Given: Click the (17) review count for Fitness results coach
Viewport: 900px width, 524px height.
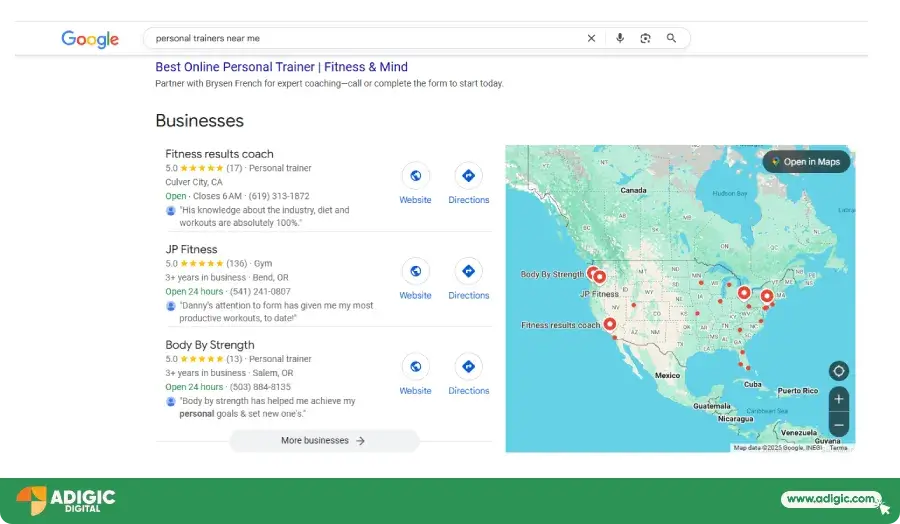Looking at the screenshot, I should 234,168.
